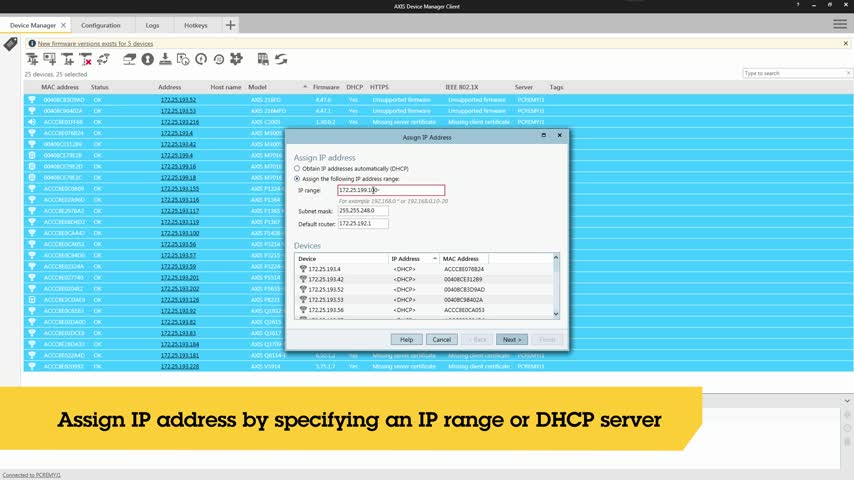Screen dimensions: 854x480
Task: Click the first add-device icon in the toolbar
Action: 32,59
